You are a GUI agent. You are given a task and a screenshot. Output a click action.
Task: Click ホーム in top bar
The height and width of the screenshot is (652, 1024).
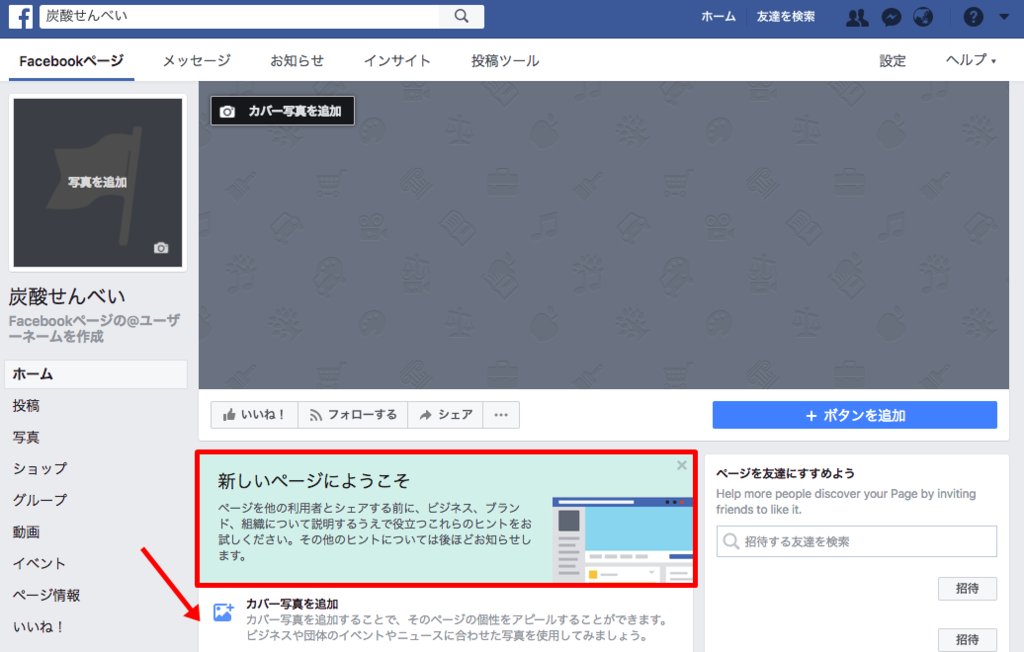coord(718,17)
